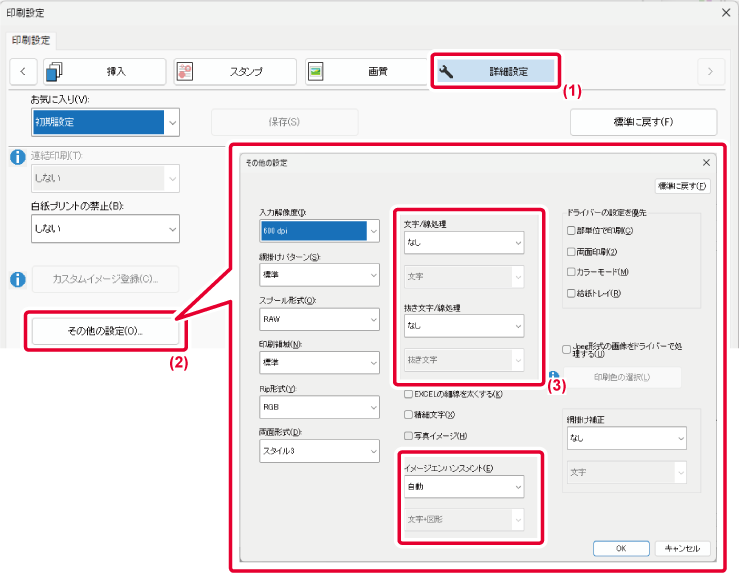Click the right arrow tab scroll button
Screen dimensions: 739x577
(710, 71)
